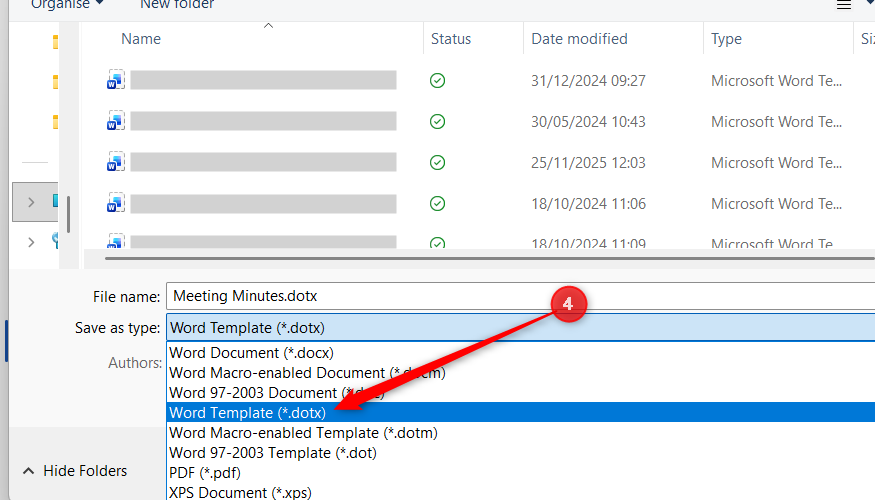Viewport: 875px width, 500px height.
Task: Open the Save as type combo box
Action: click(x=521, y=328)
